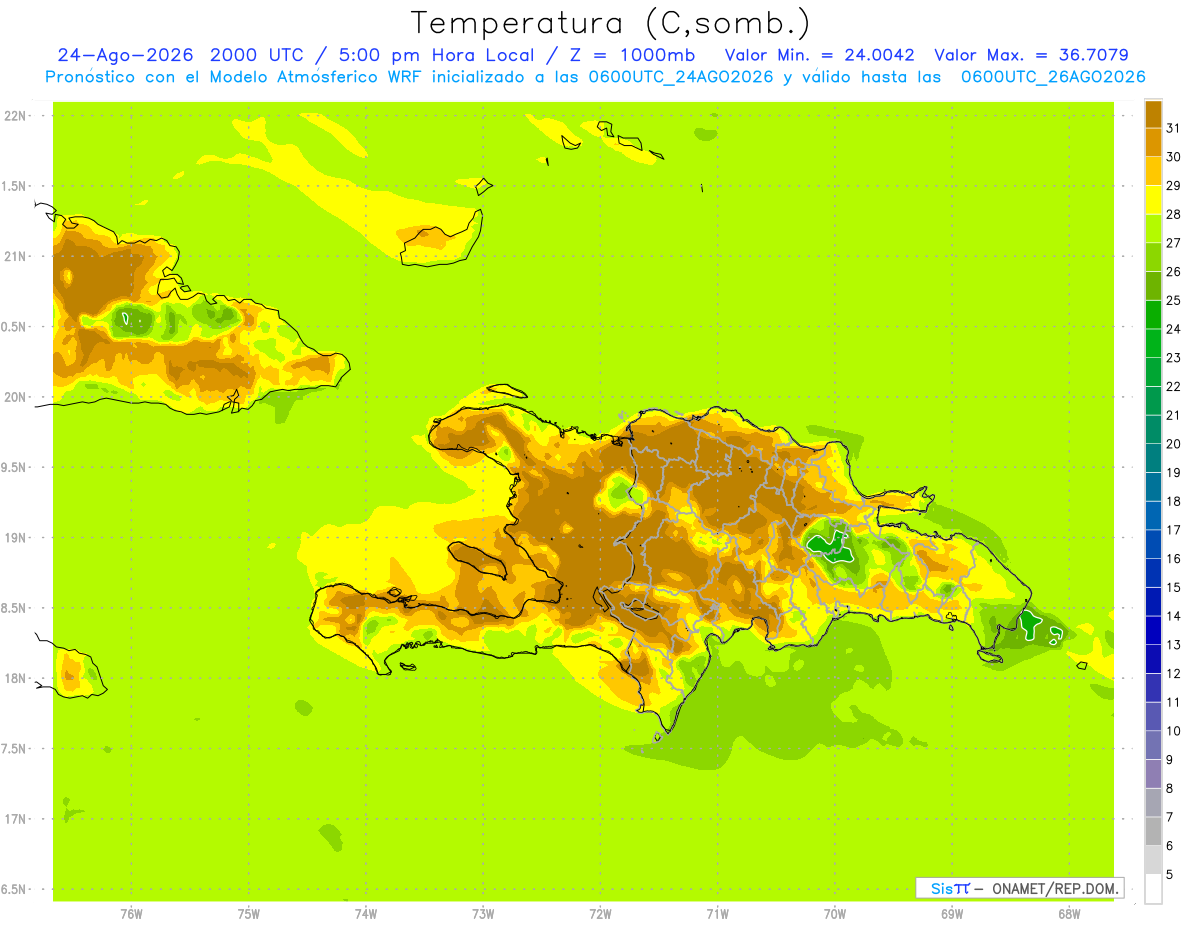1200x927 pixels.
Task: Pick the orange swatch between 30 and 31
Action: 1153,142
